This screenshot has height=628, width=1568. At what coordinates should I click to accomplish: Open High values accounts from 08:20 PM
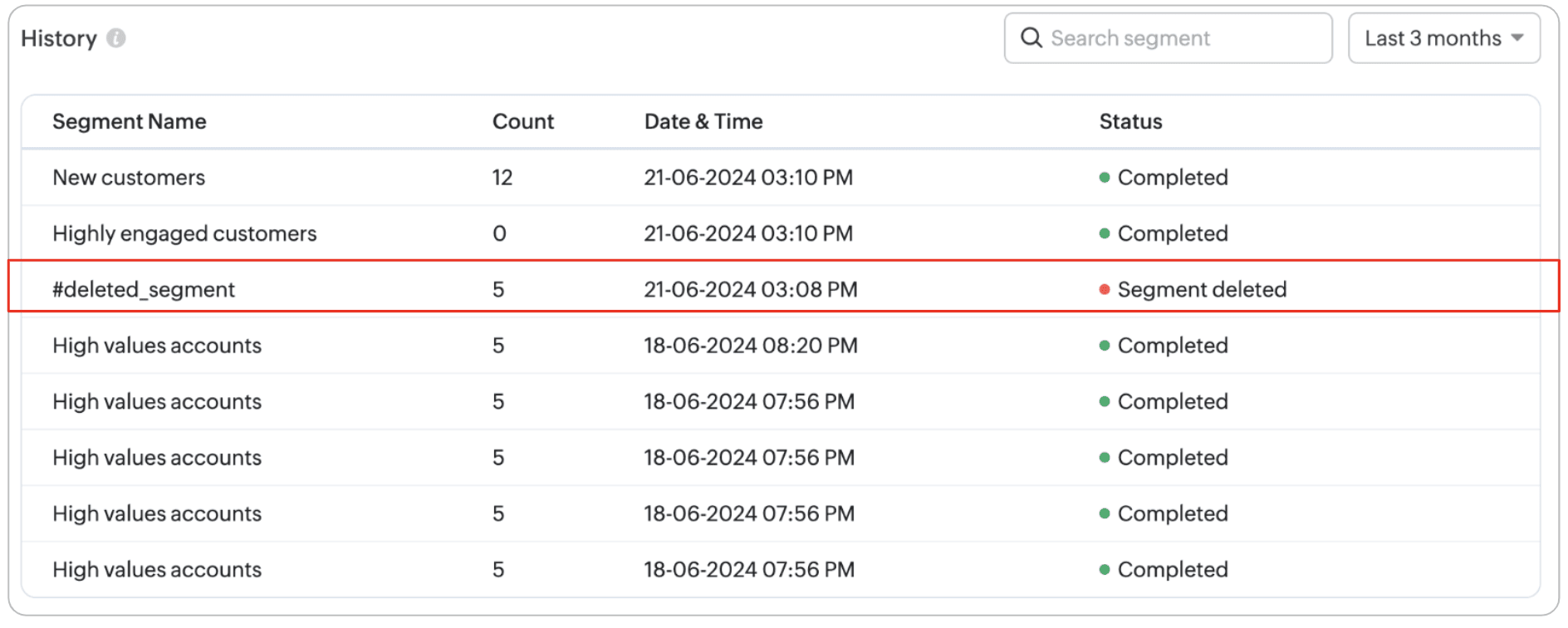[157, 346]
